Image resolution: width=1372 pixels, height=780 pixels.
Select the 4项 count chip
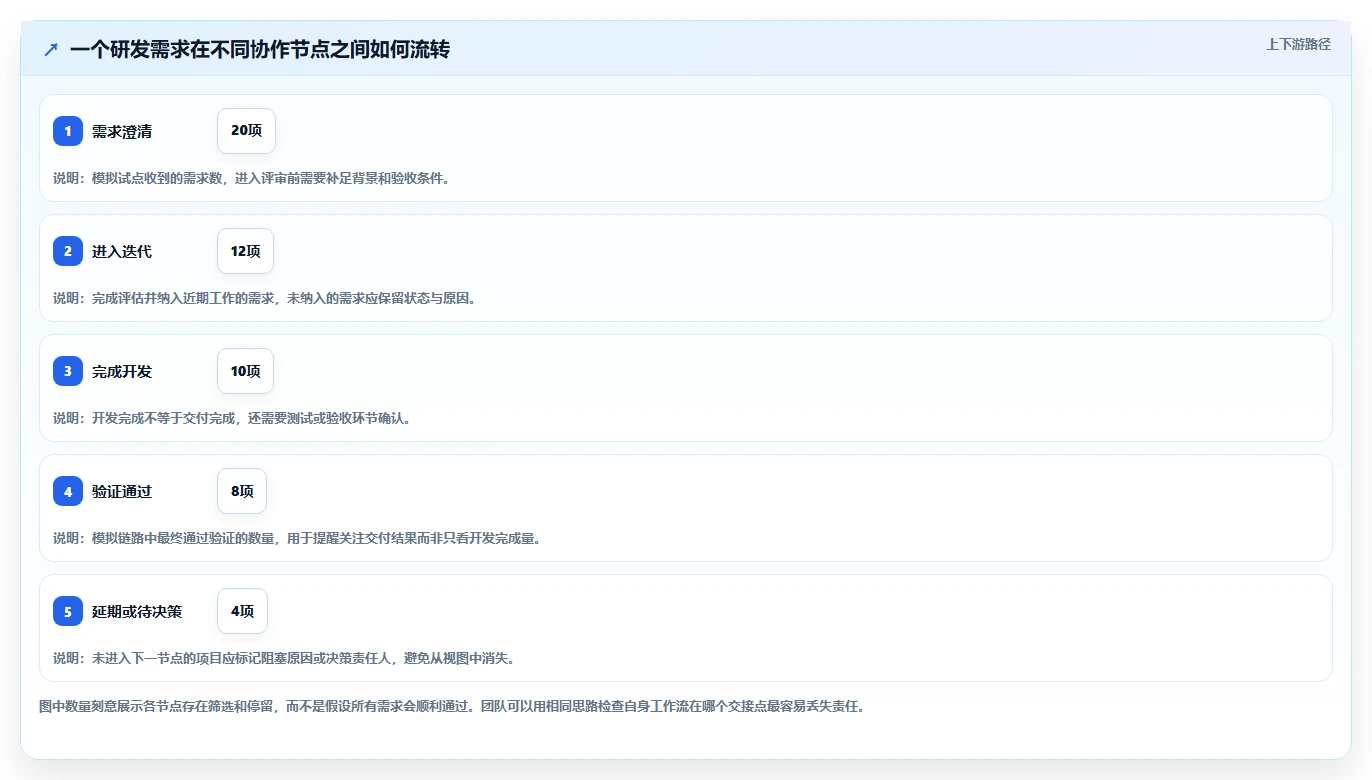click(242, 611)
